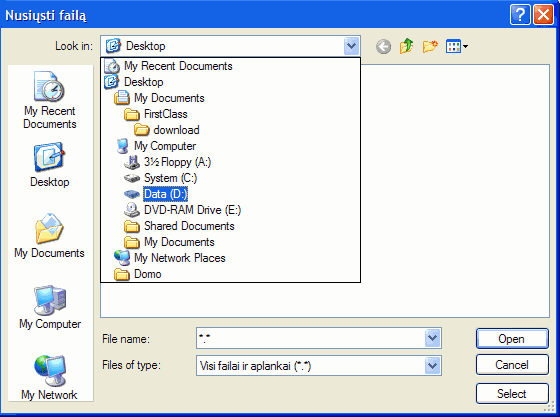Open the My Documents sidebar shortcut

(x=50, y=236)
